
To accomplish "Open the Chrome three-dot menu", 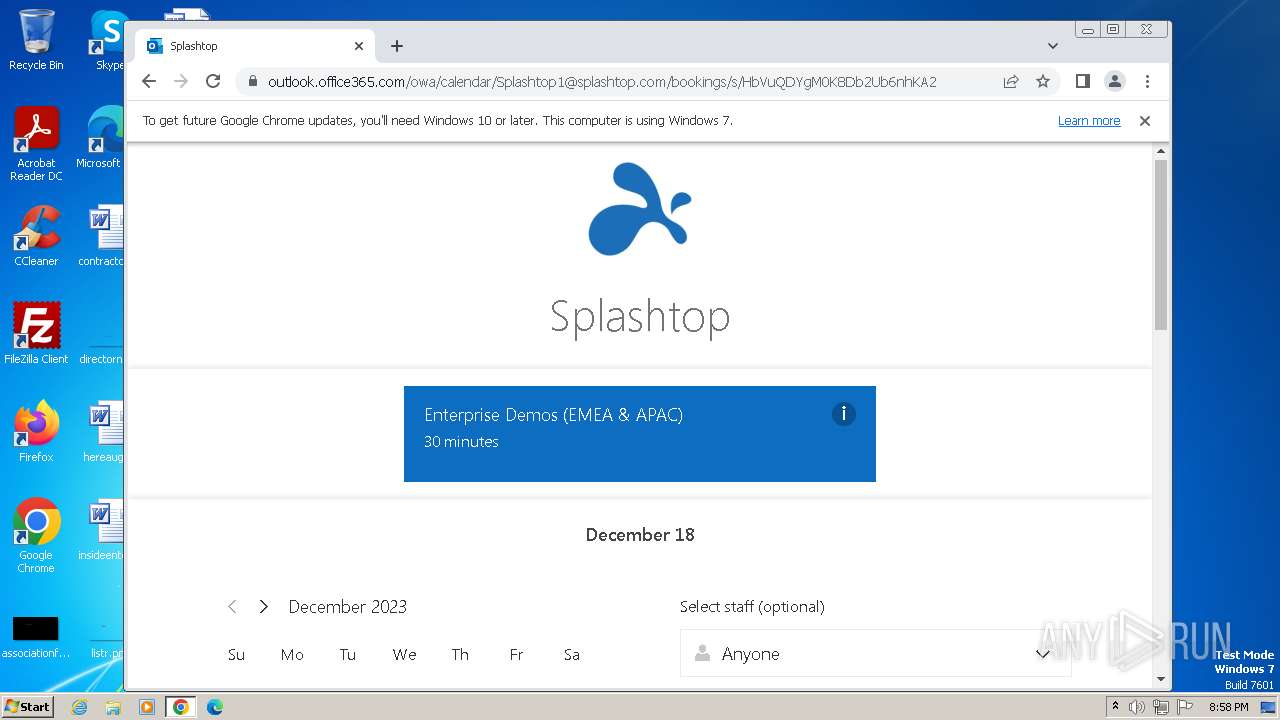I will [1147, 81].
